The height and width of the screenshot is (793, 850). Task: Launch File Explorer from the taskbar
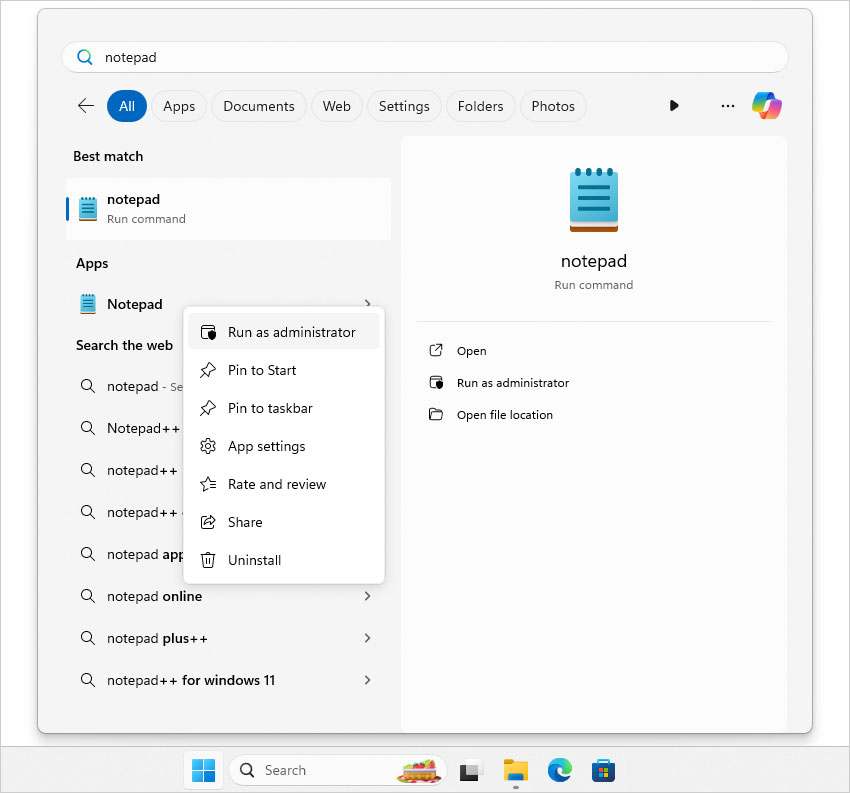coord(516,770)
